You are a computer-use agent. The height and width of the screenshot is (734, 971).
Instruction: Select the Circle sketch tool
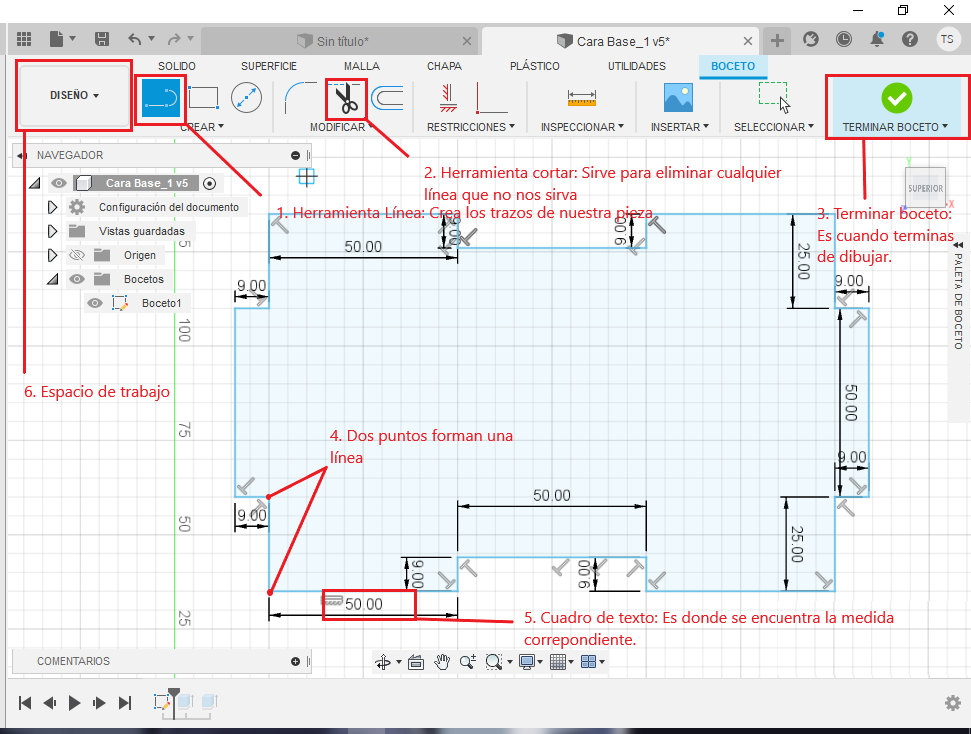pyautogui.click(x=246, y=98)
